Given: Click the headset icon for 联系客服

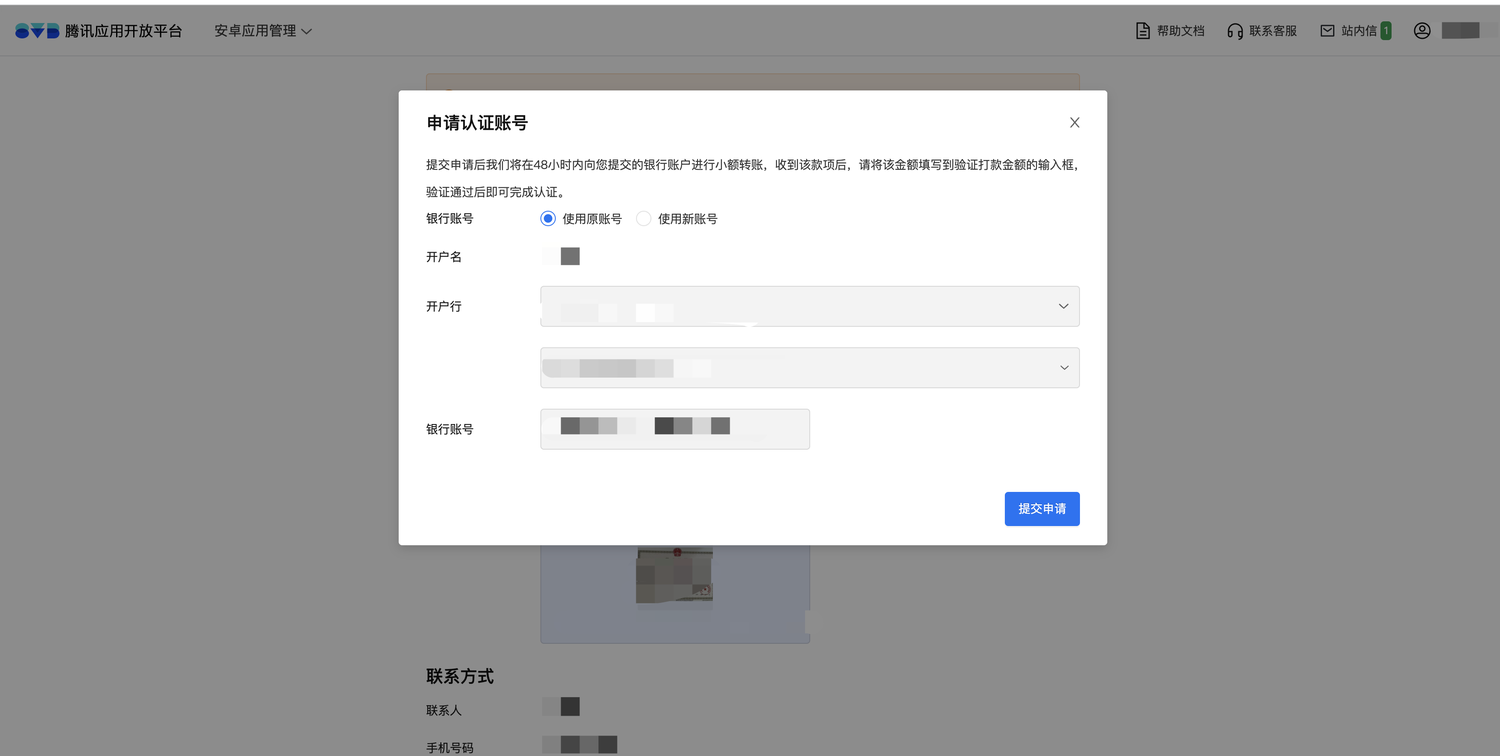Looking at the screenshot, I should pyautogui.click(x=1235, y=31).
